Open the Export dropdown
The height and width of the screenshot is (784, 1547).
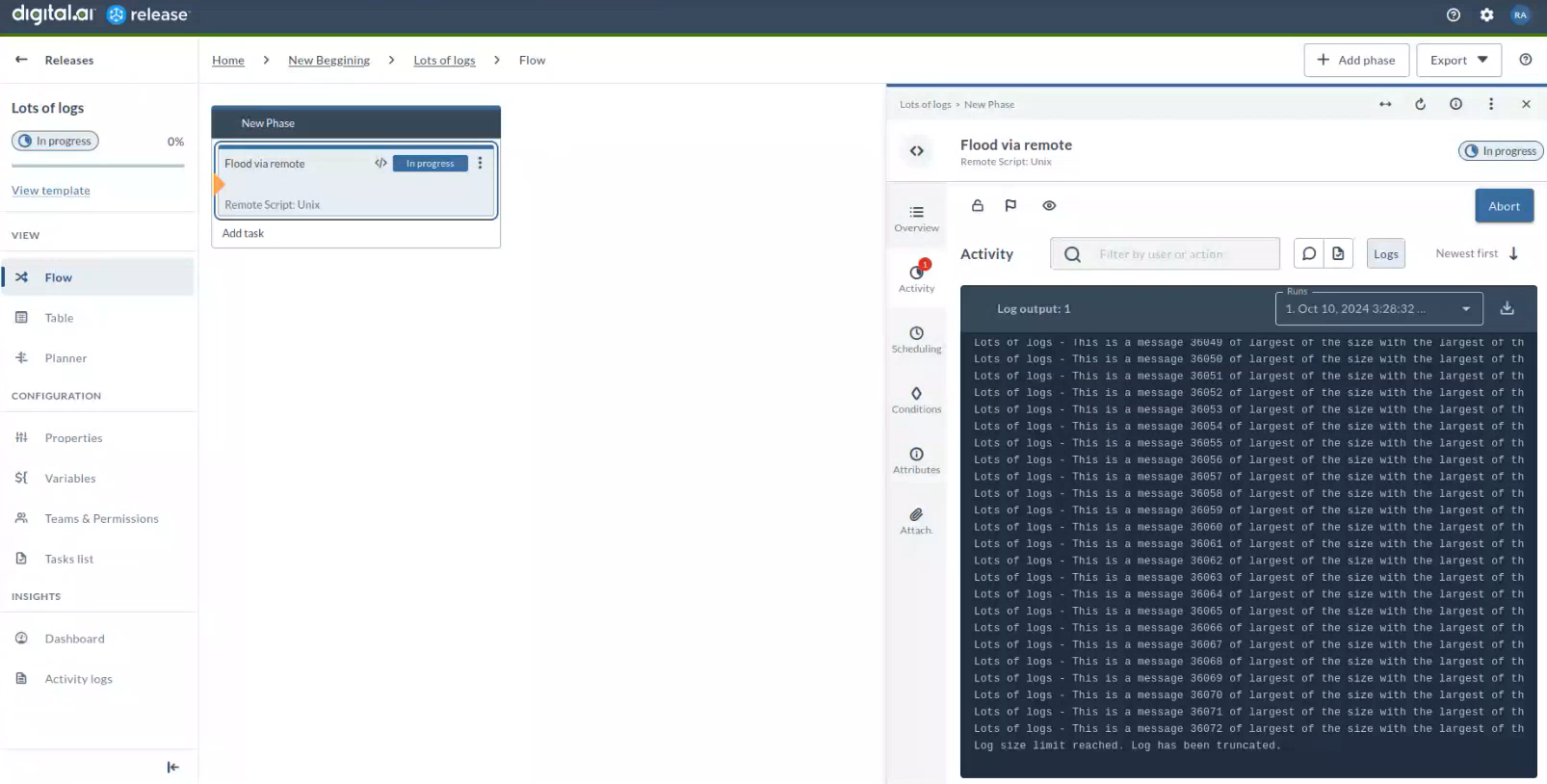tap(1458, 60)
